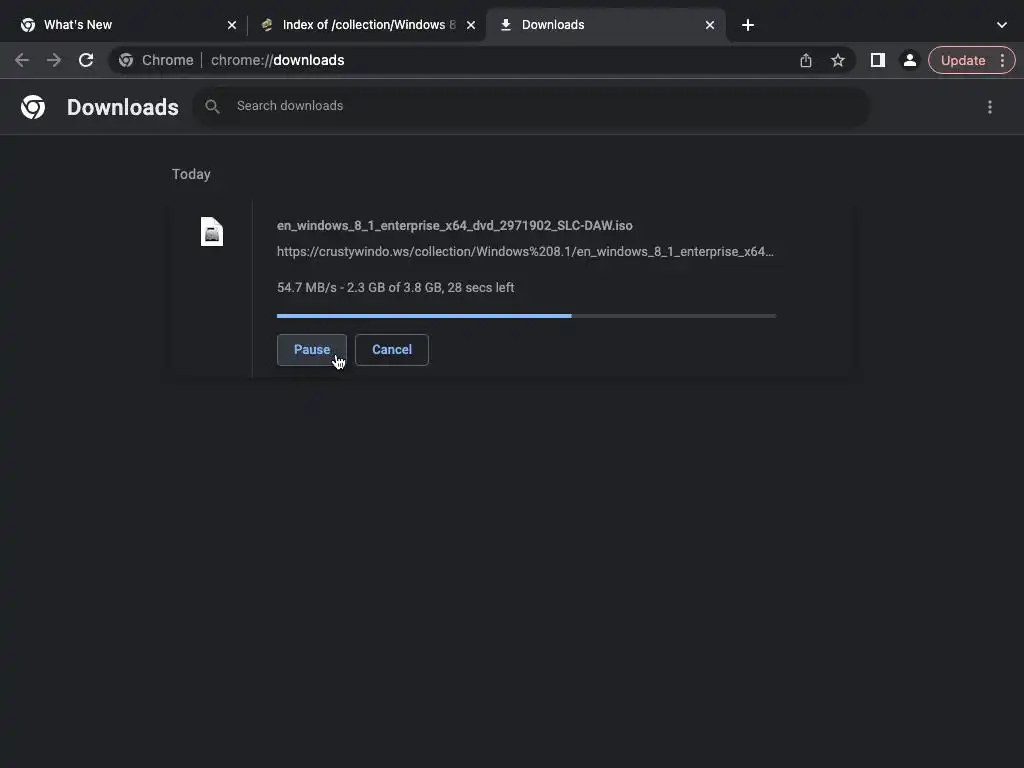Close the What's New tab
Screen dimensions: 1024x768
click(232, 25)
